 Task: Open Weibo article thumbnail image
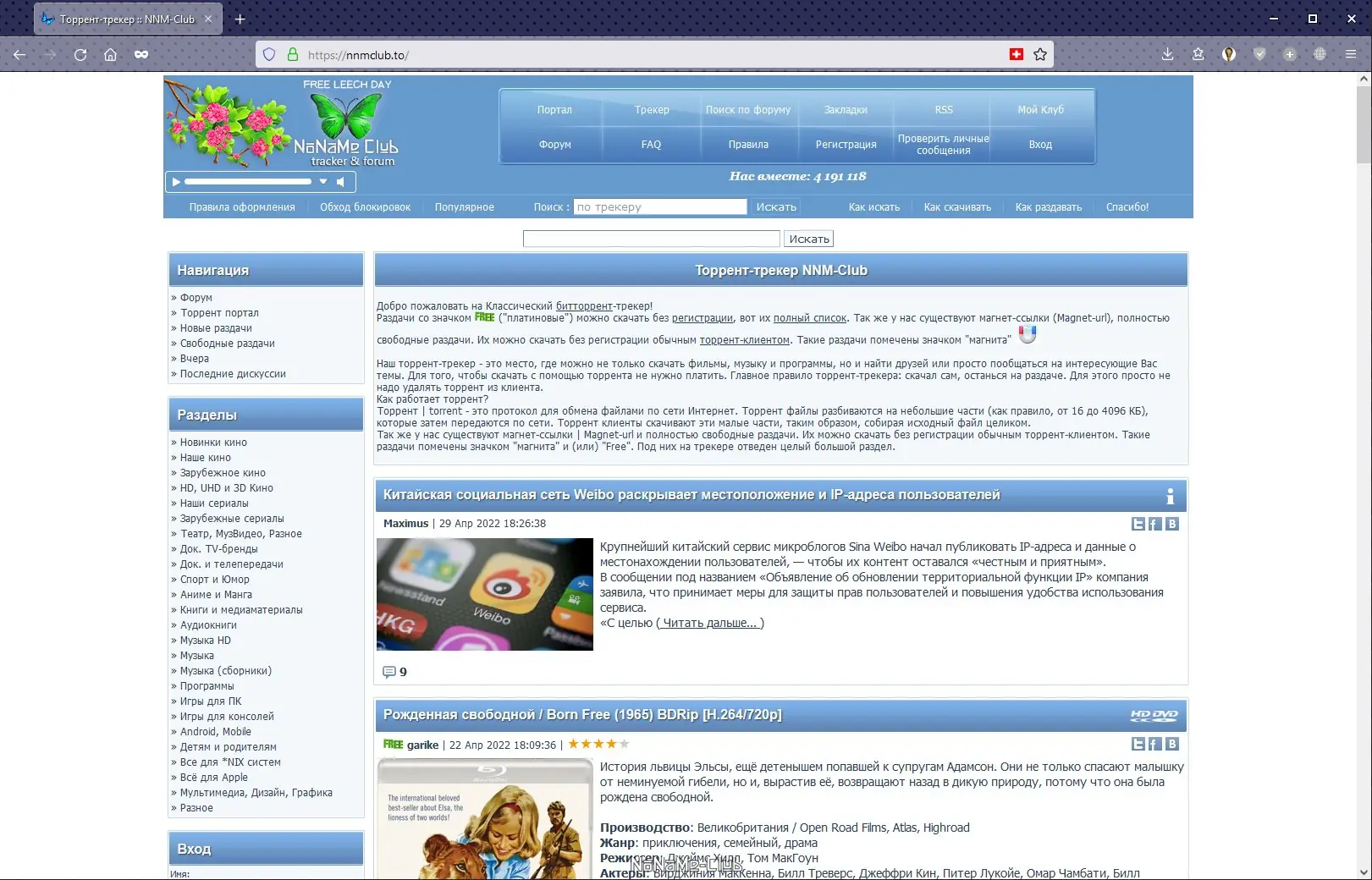tap(485, 595)
